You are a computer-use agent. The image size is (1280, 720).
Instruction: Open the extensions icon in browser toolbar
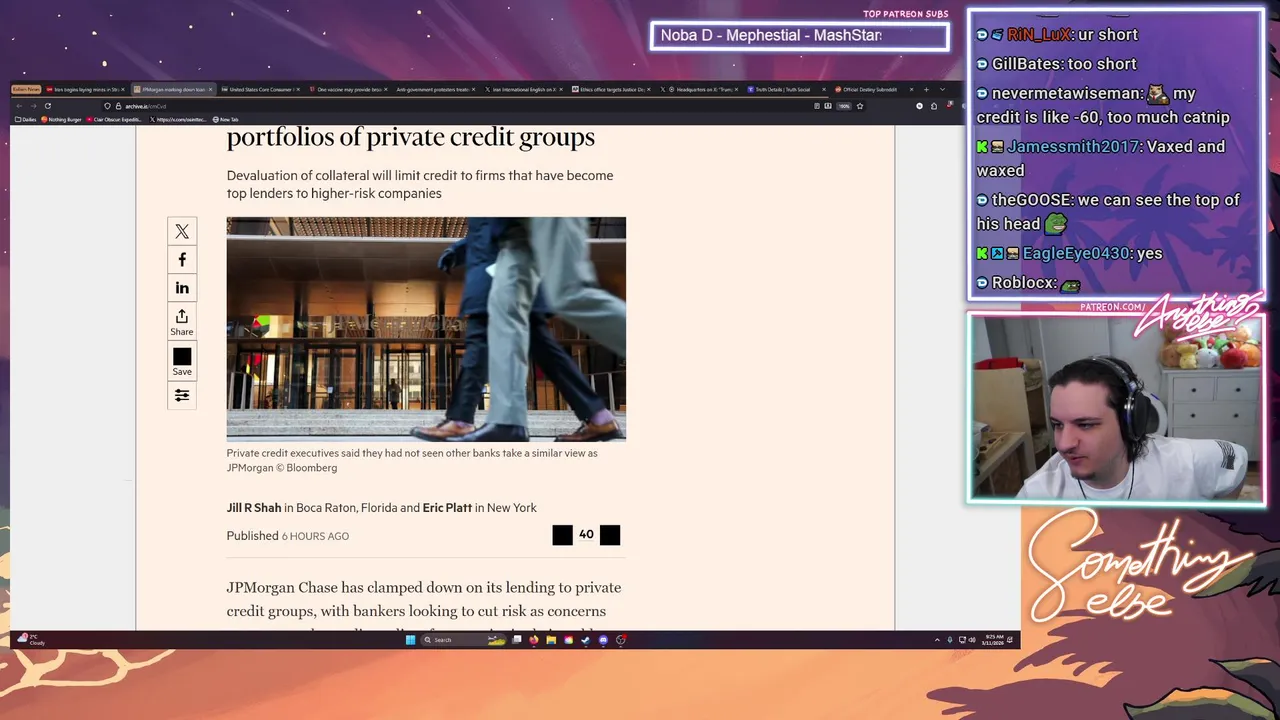(934, 106)
